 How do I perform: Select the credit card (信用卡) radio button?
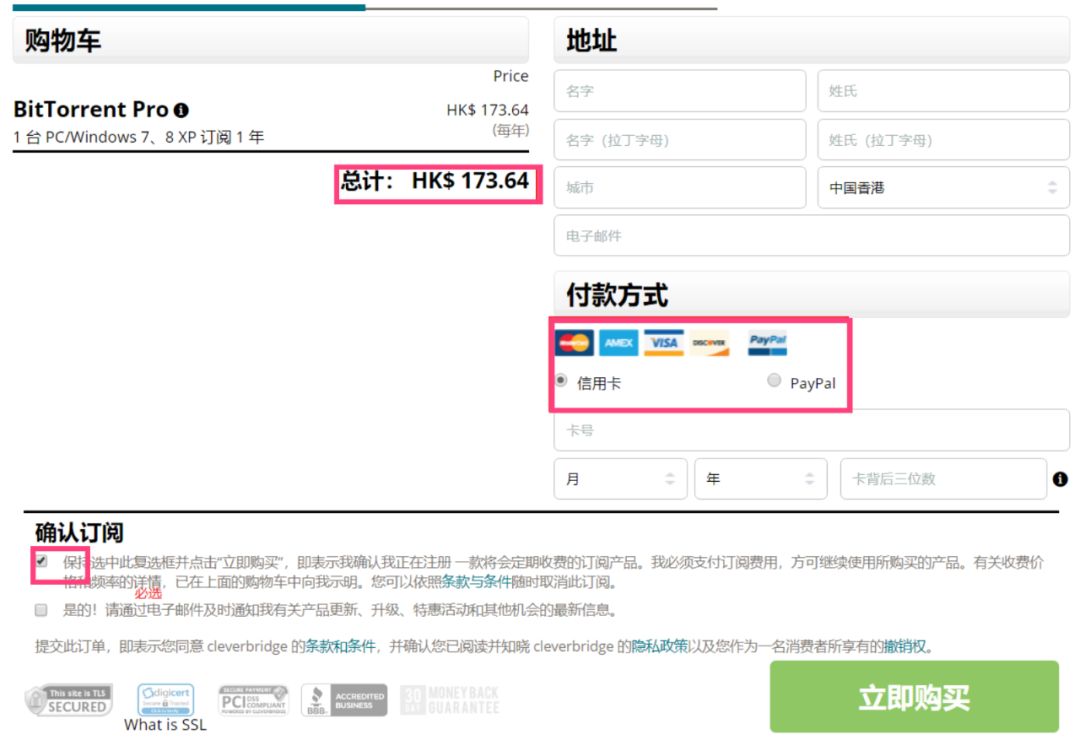pyautogui.click(x=561, y=380)
